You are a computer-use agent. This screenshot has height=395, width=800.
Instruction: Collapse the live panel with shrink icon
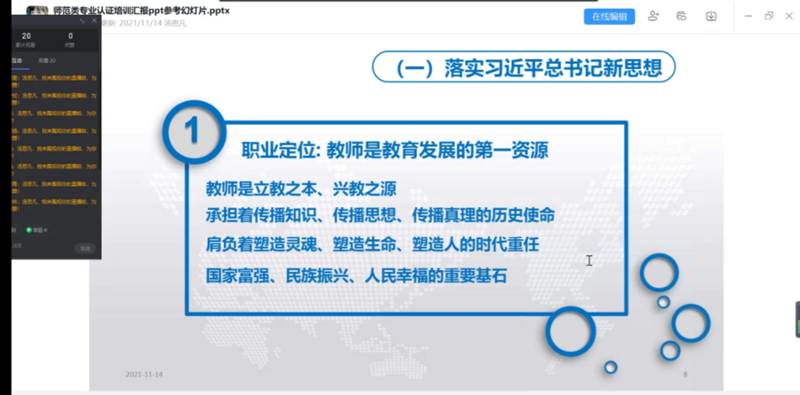tap(82, 21)
